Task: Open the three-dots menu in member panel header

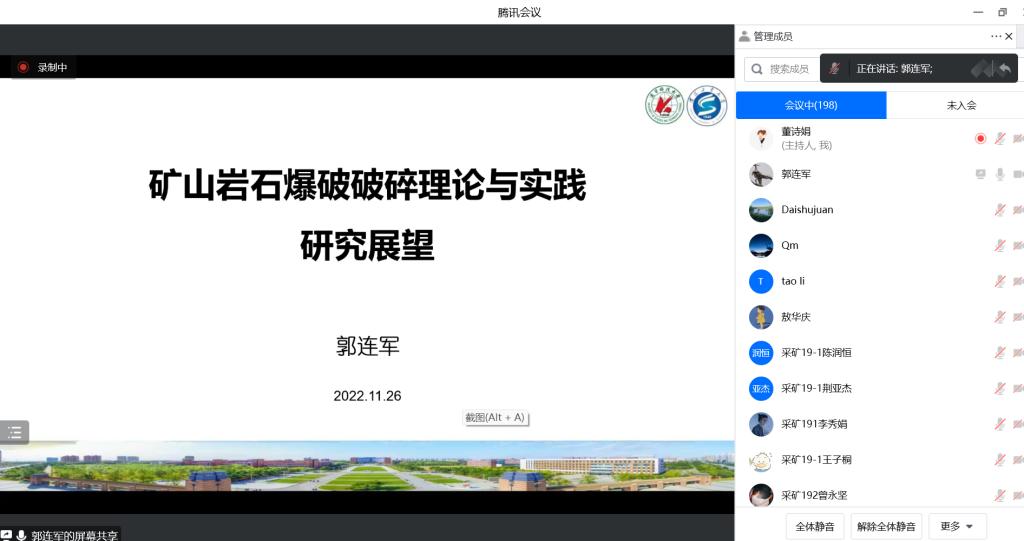Action: (x=996, y=36)
